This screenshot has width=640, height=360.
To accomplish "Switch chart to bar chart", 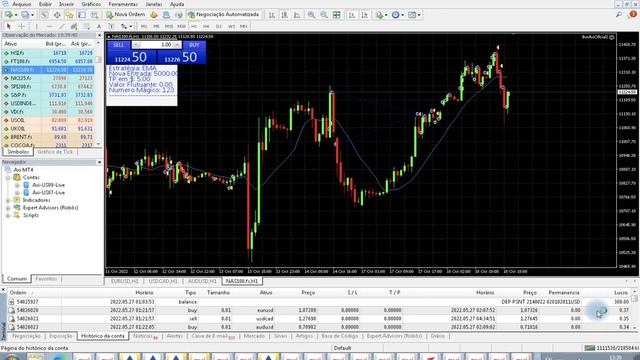I will click(x=272, y=15).
